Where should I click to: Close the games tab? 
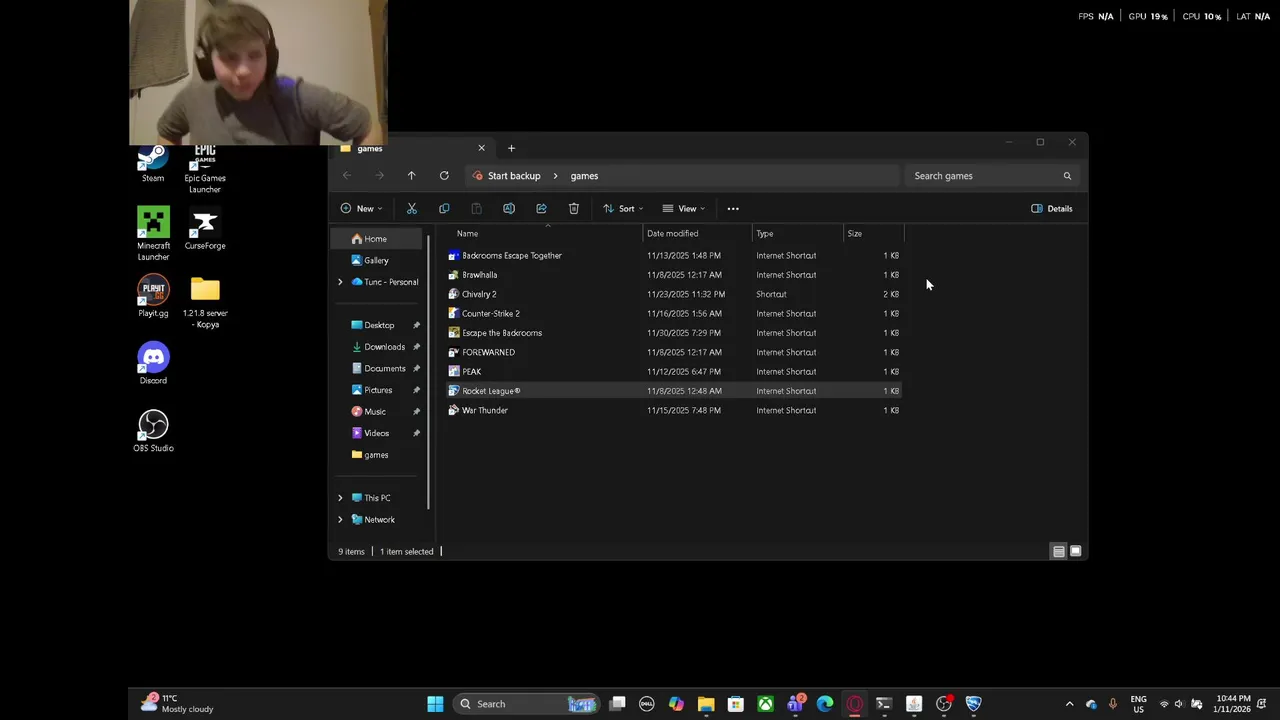(481, 148)
